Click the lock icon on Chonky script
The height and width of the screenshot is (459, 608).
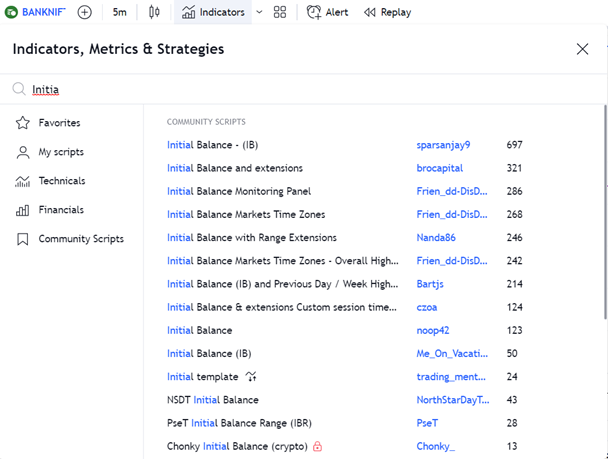click(x=317, y=446)
